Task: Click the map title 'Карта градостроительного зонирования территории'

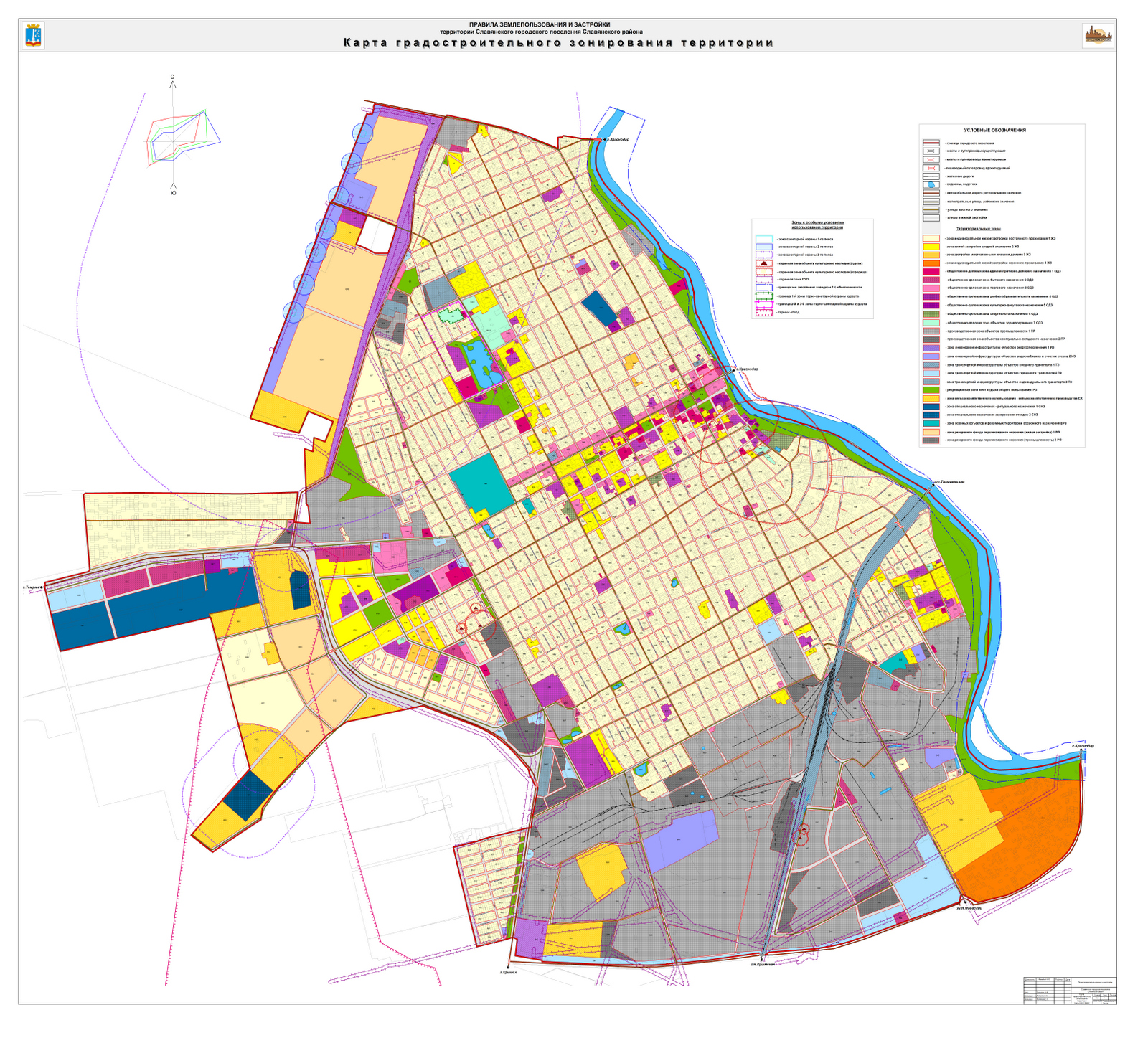Action: [558, 42]
